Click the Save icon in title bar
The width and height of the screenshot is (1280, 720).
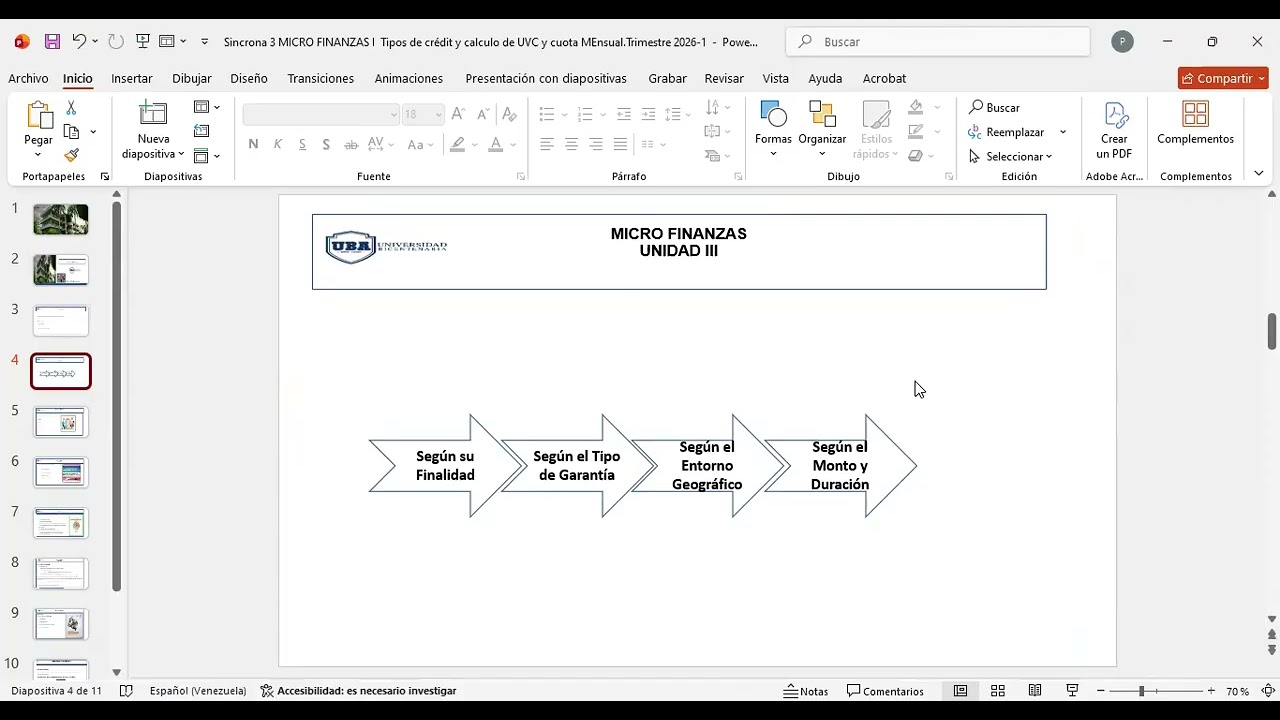point(52,42)
